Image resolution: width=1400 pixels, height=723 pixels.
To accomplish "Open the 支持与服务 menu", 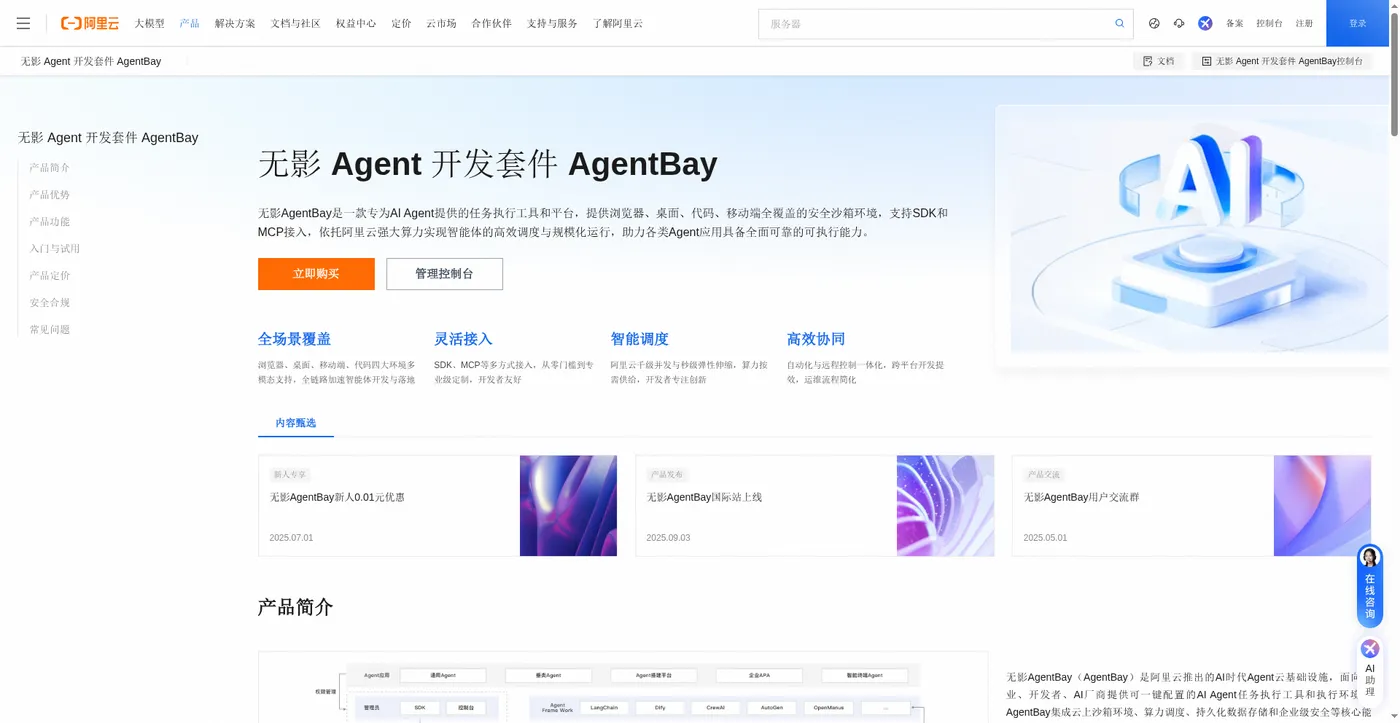I will 553,23.
